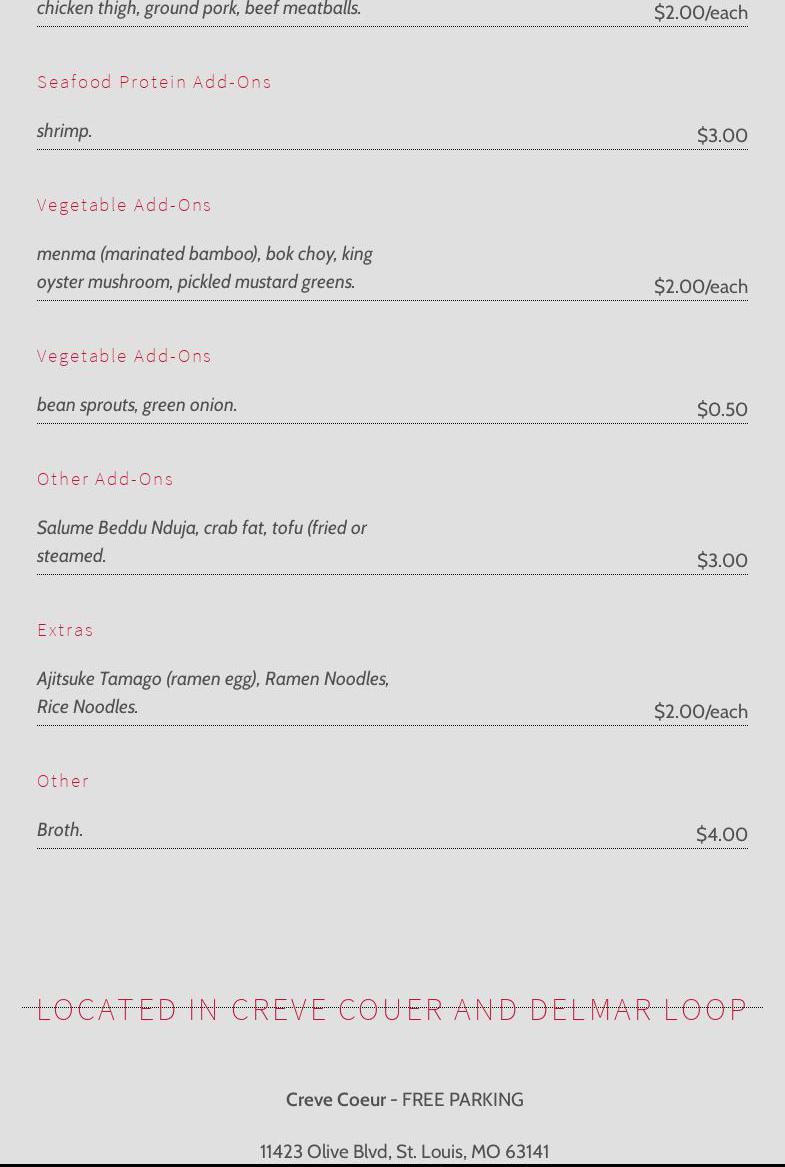Screen dimensions: 785x1167
Task: Click the "Seafood Protein Add-Ons" heading
Action: (154, 82)
